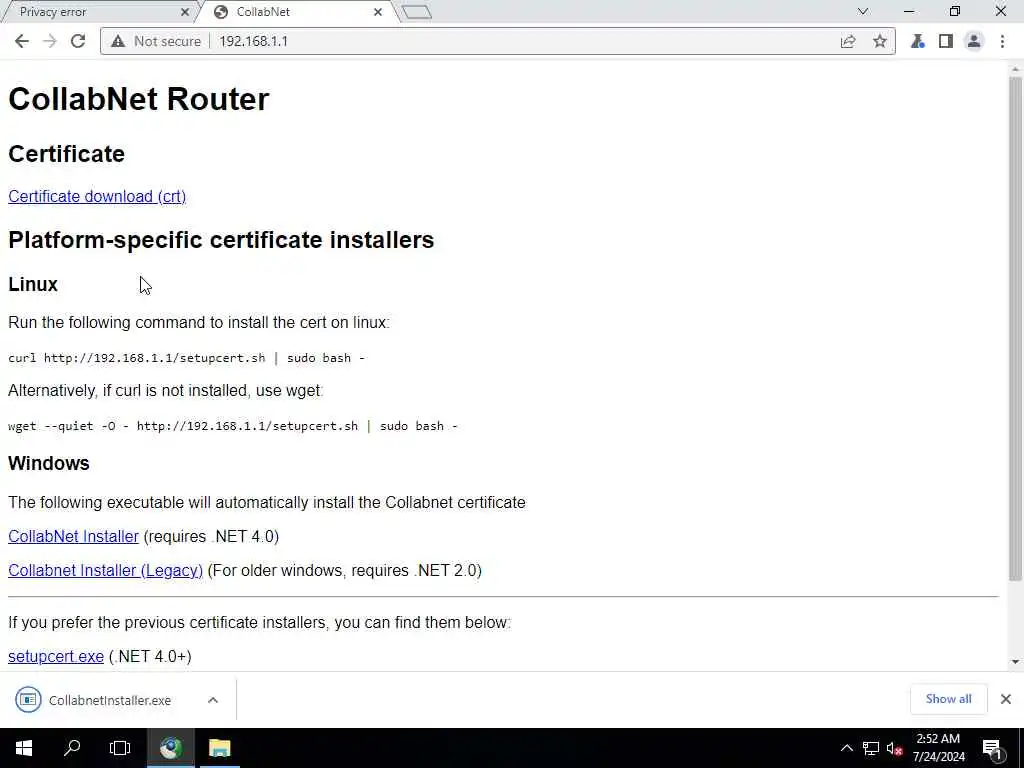The image size is (1024, 768).
Task: Open the clock showing 2:52 AM
Action: coord(938,748)
